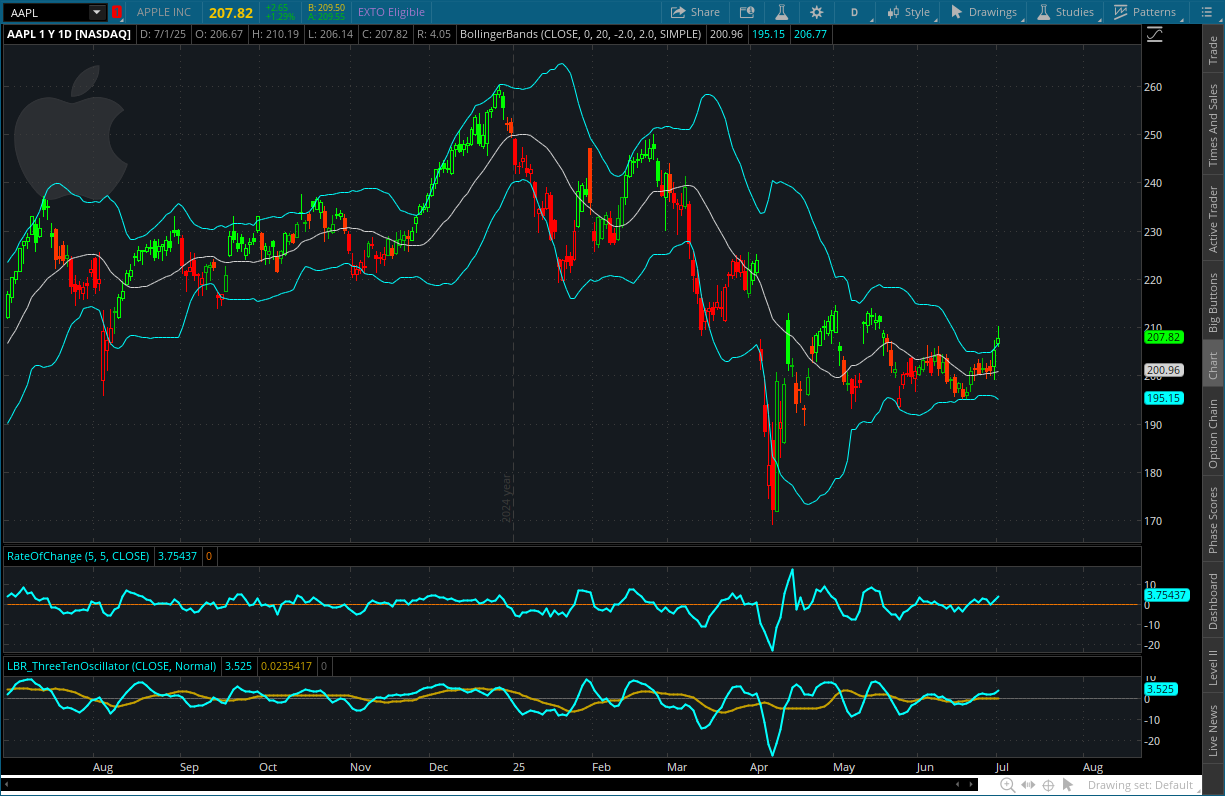Click the price axis scale curve icon
The width and height of the screenshot is (1225, 796).
click(1155, 34)
